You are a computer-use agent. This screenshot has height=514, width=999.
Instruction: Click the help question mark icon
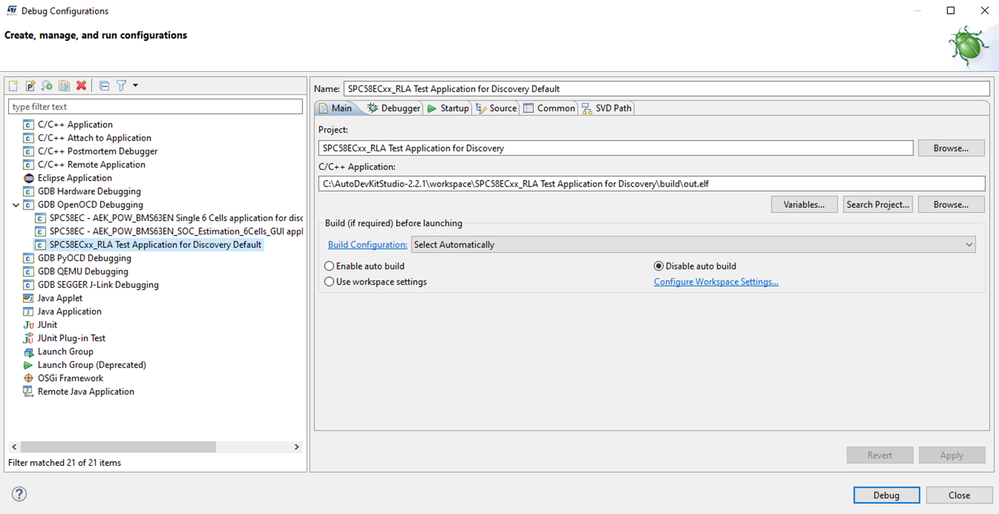point(20,494)
